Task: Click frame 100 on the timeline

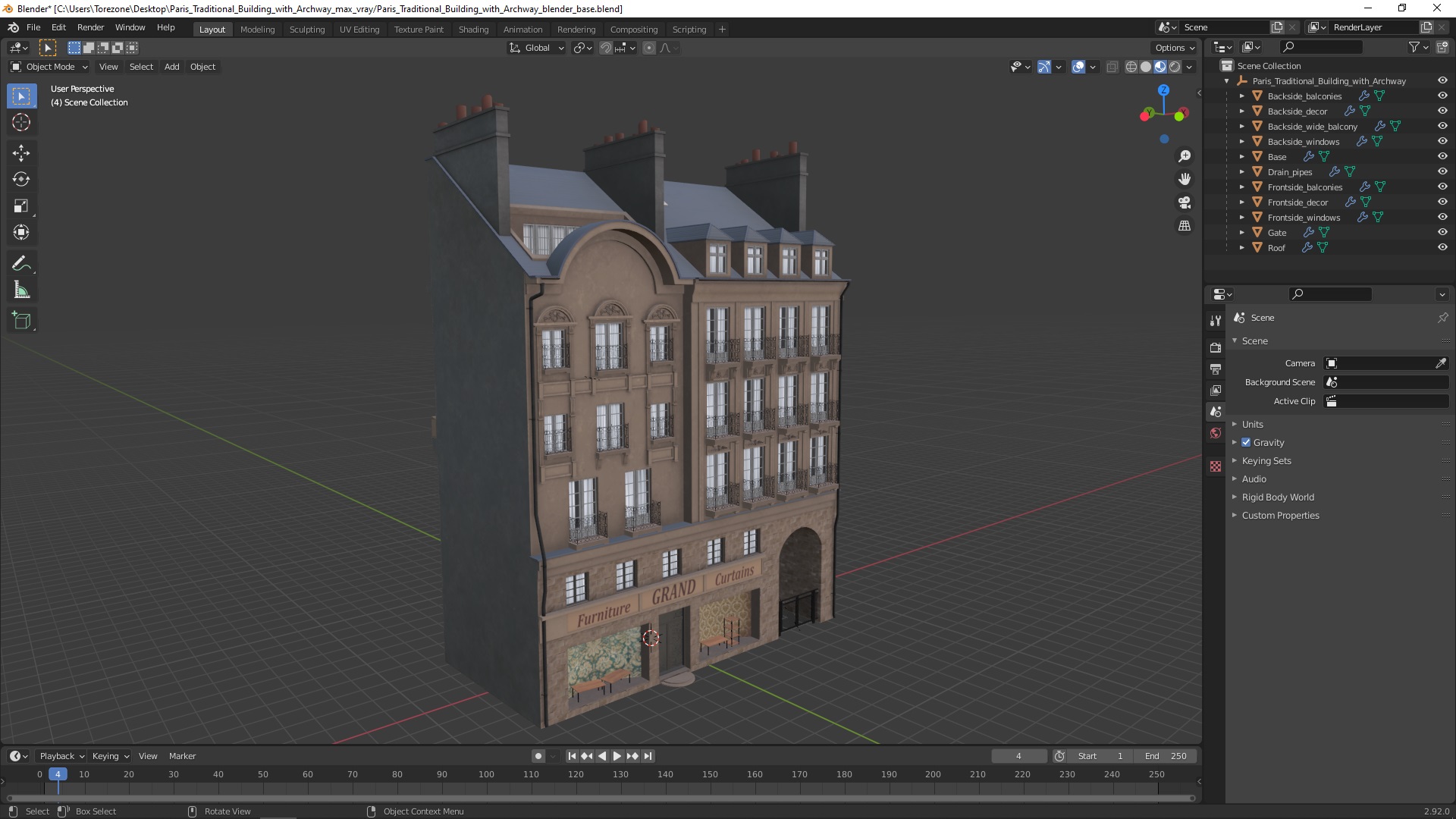Action: tap(486, 775)
